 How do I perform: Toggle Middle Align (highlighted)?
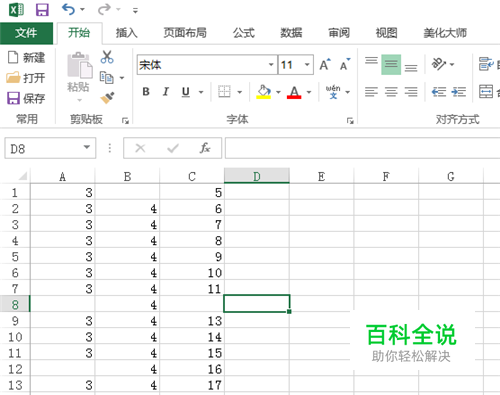pos(391,64)
